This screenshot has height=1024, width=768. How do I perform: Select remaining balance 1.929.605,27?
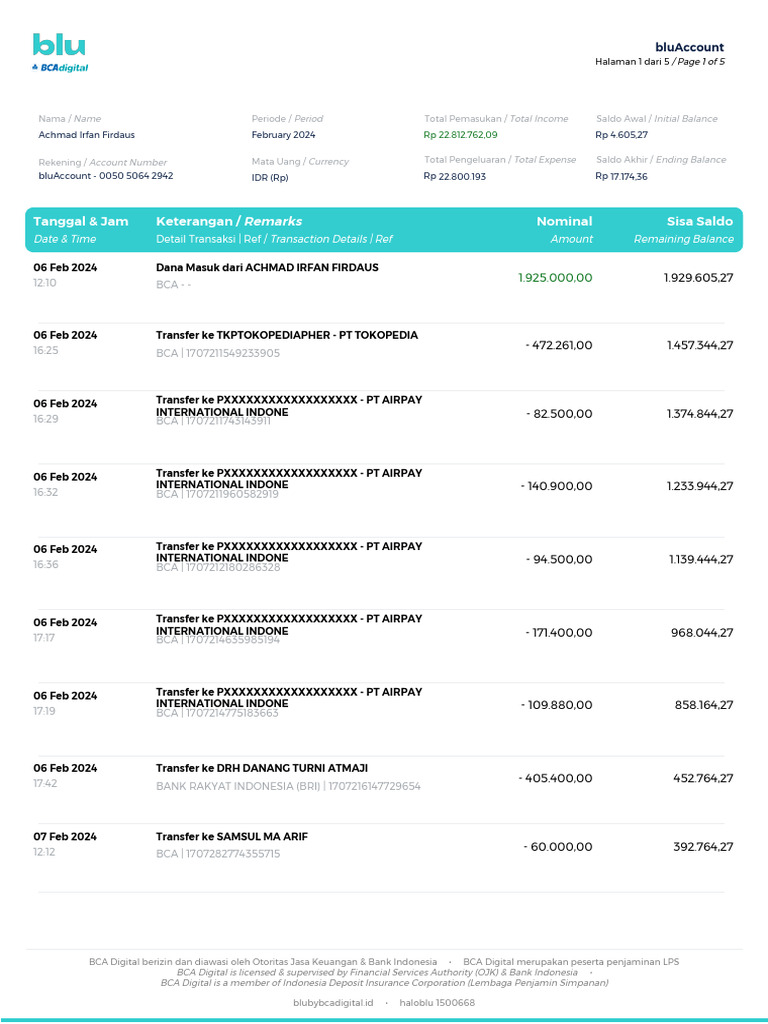point(698,278)
